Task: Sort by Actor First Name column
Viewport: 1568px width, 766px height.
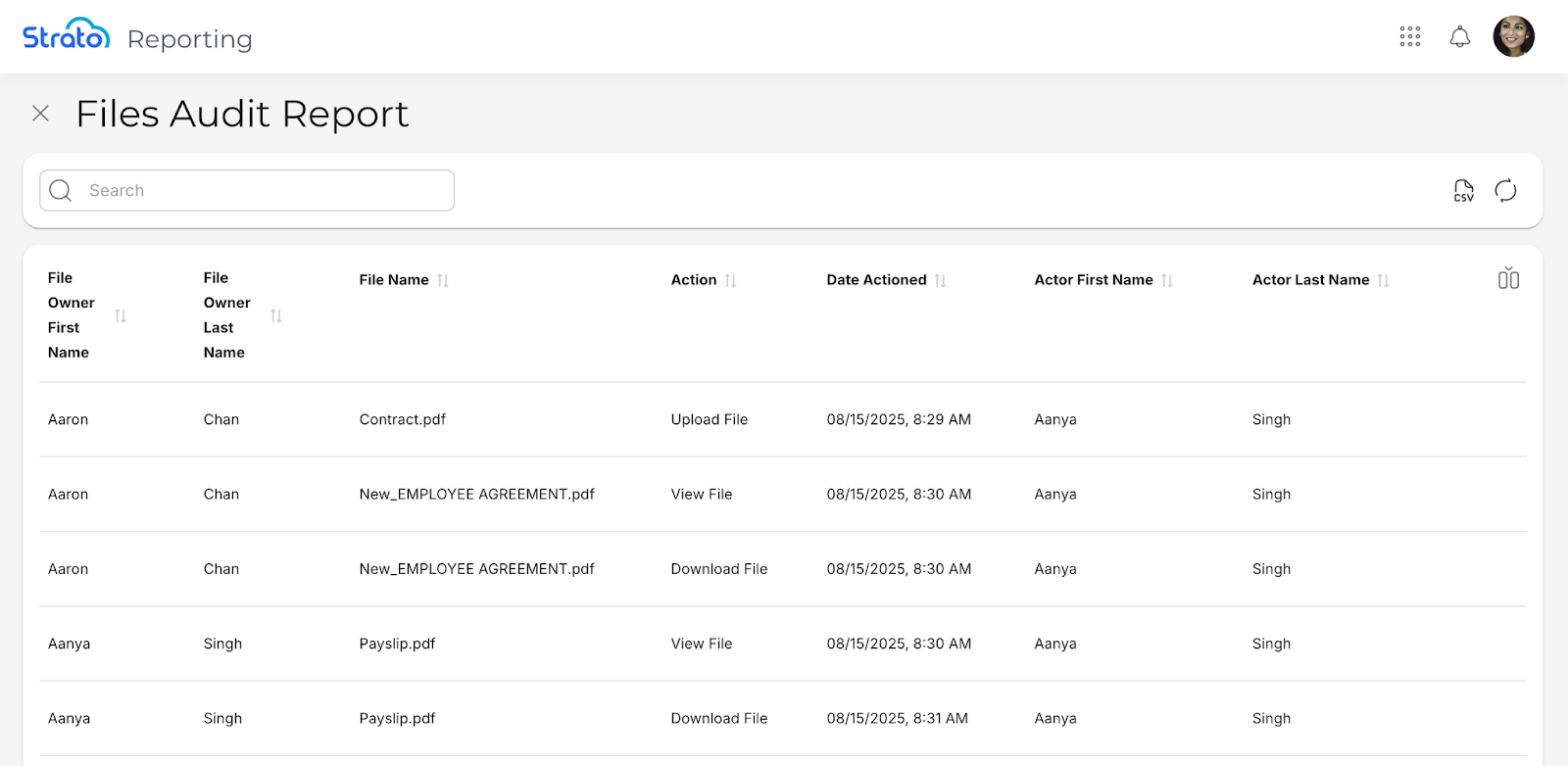Action: (x=1166, y=281)
